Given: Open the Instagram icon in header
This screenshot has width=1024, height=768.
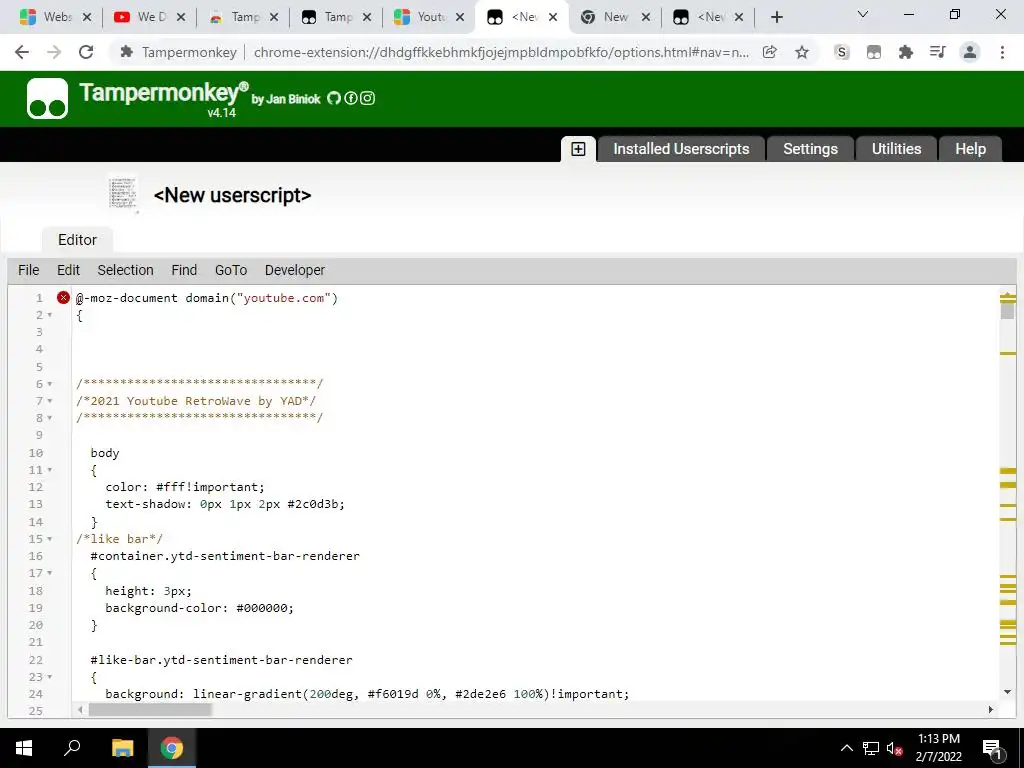Looking at the screenshot, I should click(x=368, y=98).
